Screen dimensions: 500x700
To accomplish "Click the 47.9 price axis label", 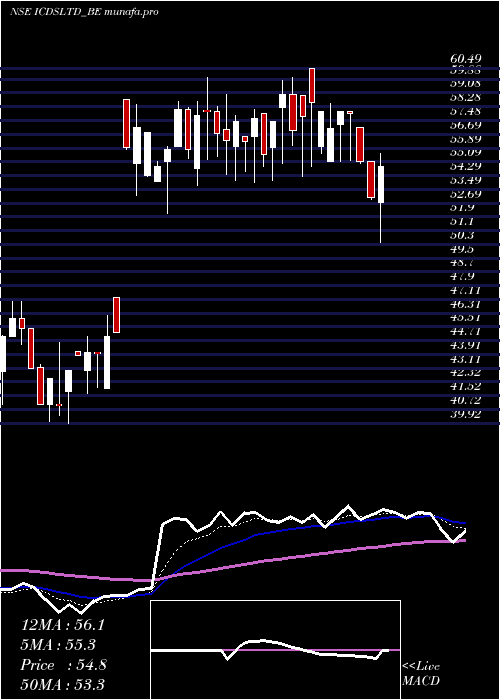I will [462, 277].
